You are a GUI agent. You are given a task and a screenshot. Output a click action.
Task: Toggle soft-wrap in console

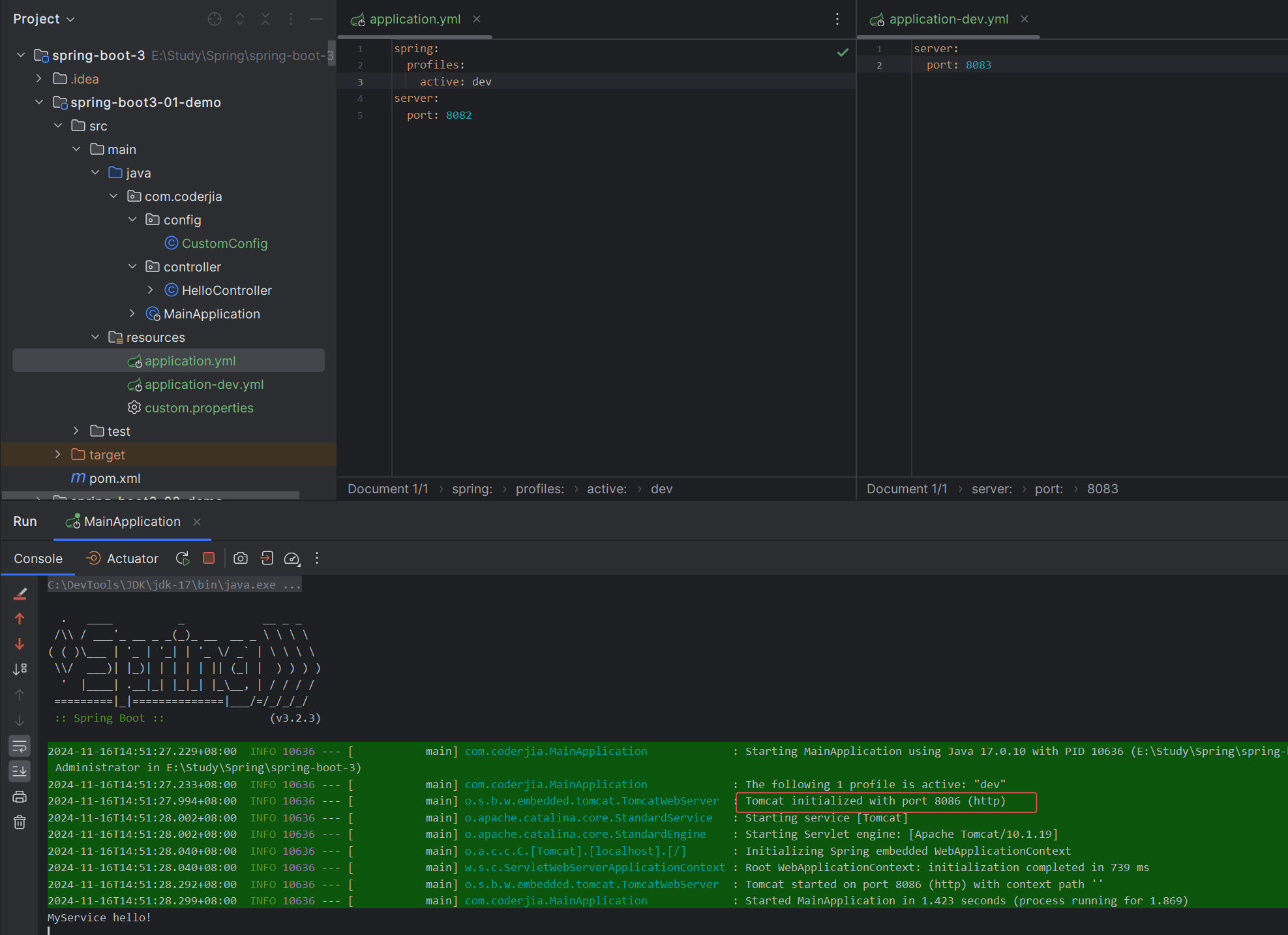(20, 746)
